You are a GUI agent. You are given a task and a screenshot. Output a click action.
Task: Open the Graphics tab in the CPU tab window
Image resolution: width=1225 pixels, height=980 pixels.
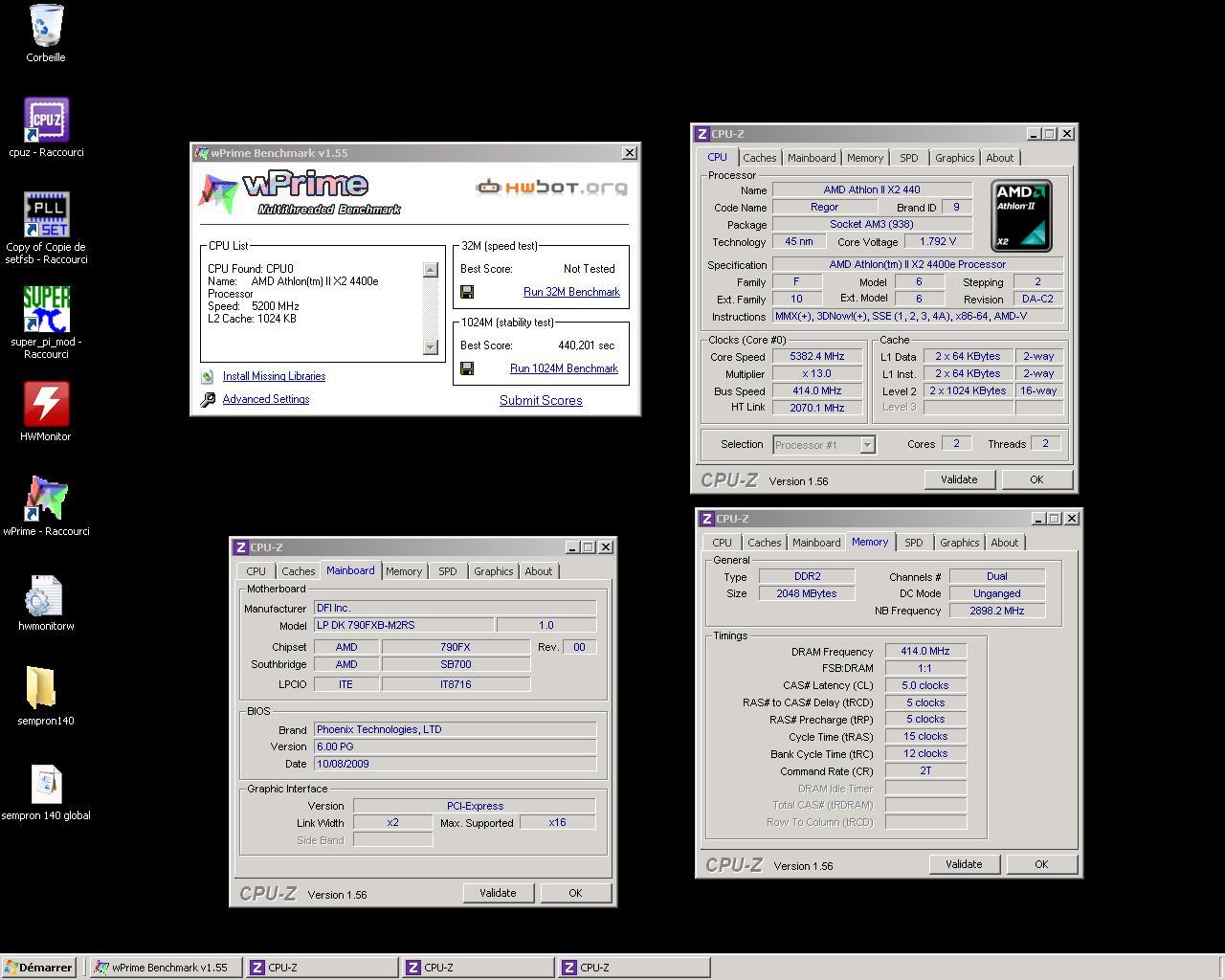[x=955, y=158]
